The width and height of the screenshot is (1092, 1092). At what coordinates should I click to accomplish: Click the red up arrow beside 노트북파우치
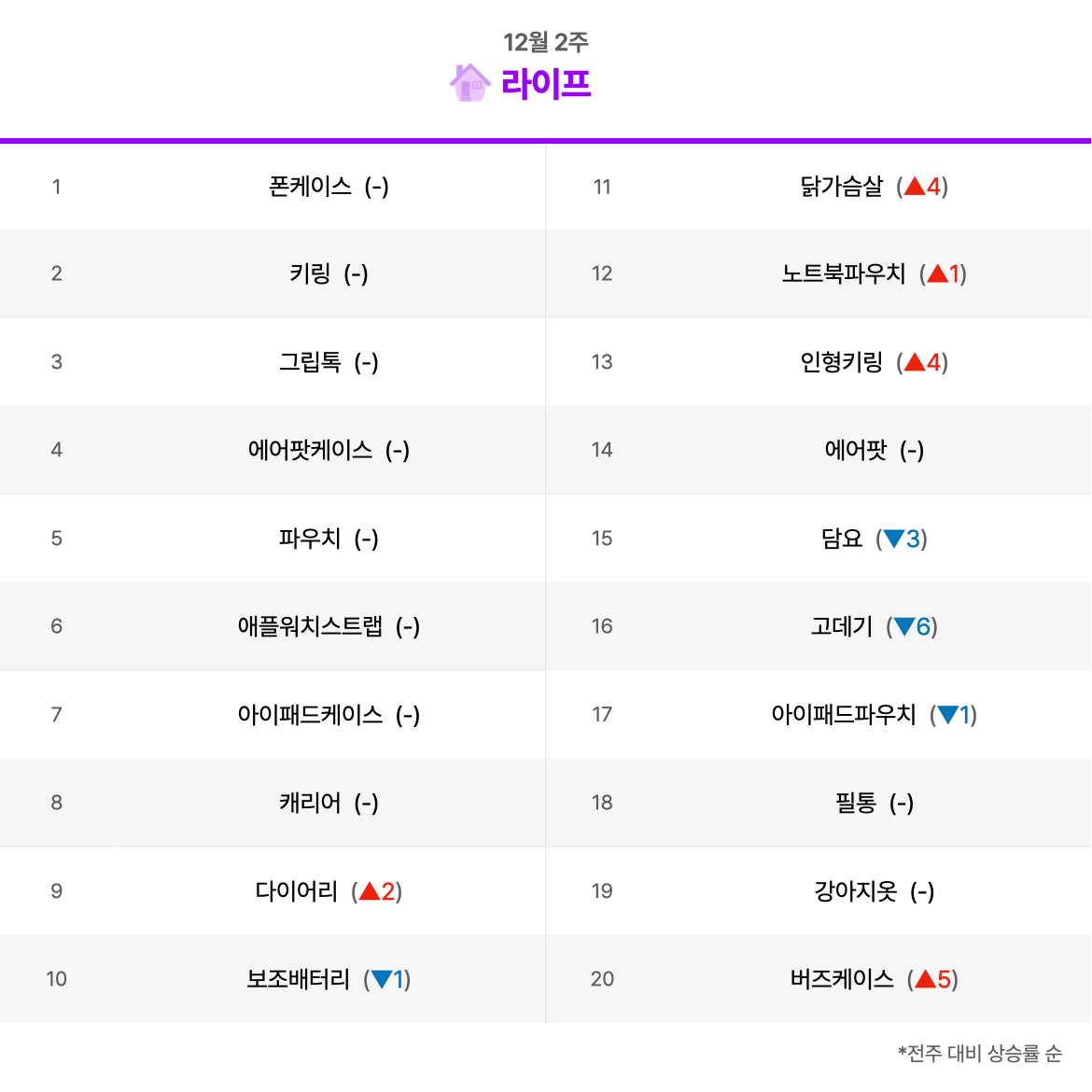coord(937,273)
